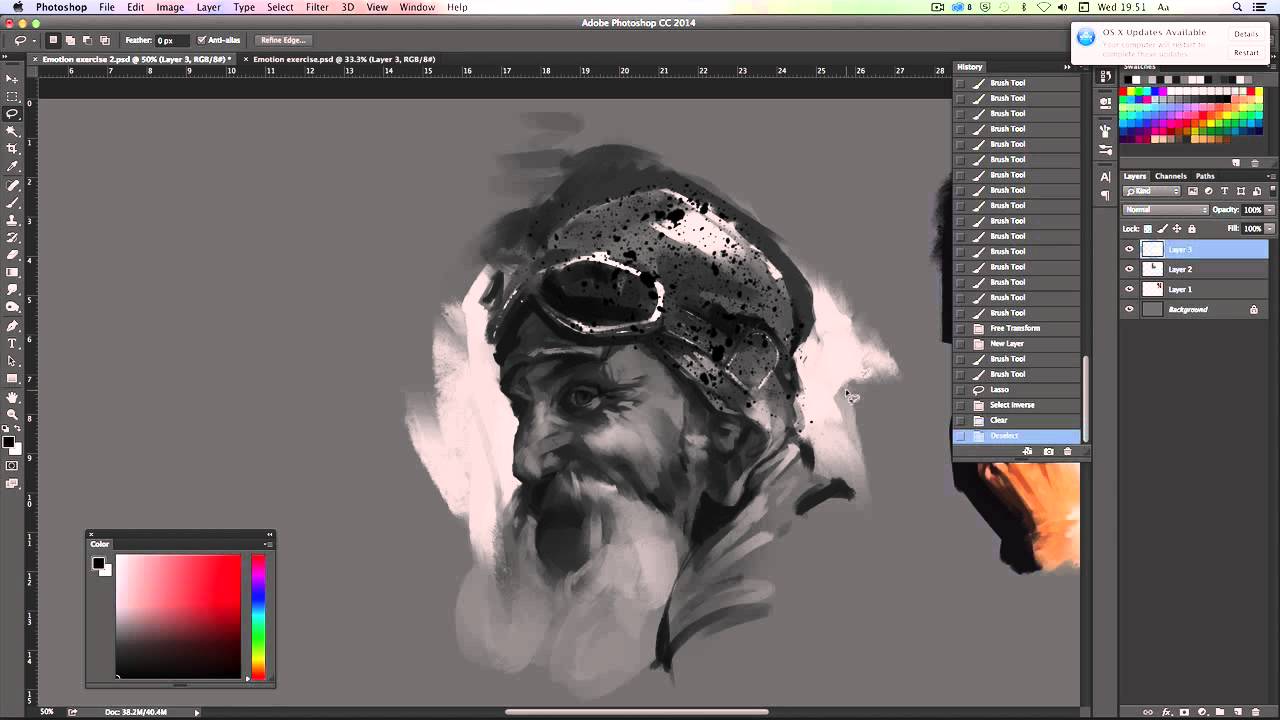Select the Clone Stamp tool

(12, 220)
